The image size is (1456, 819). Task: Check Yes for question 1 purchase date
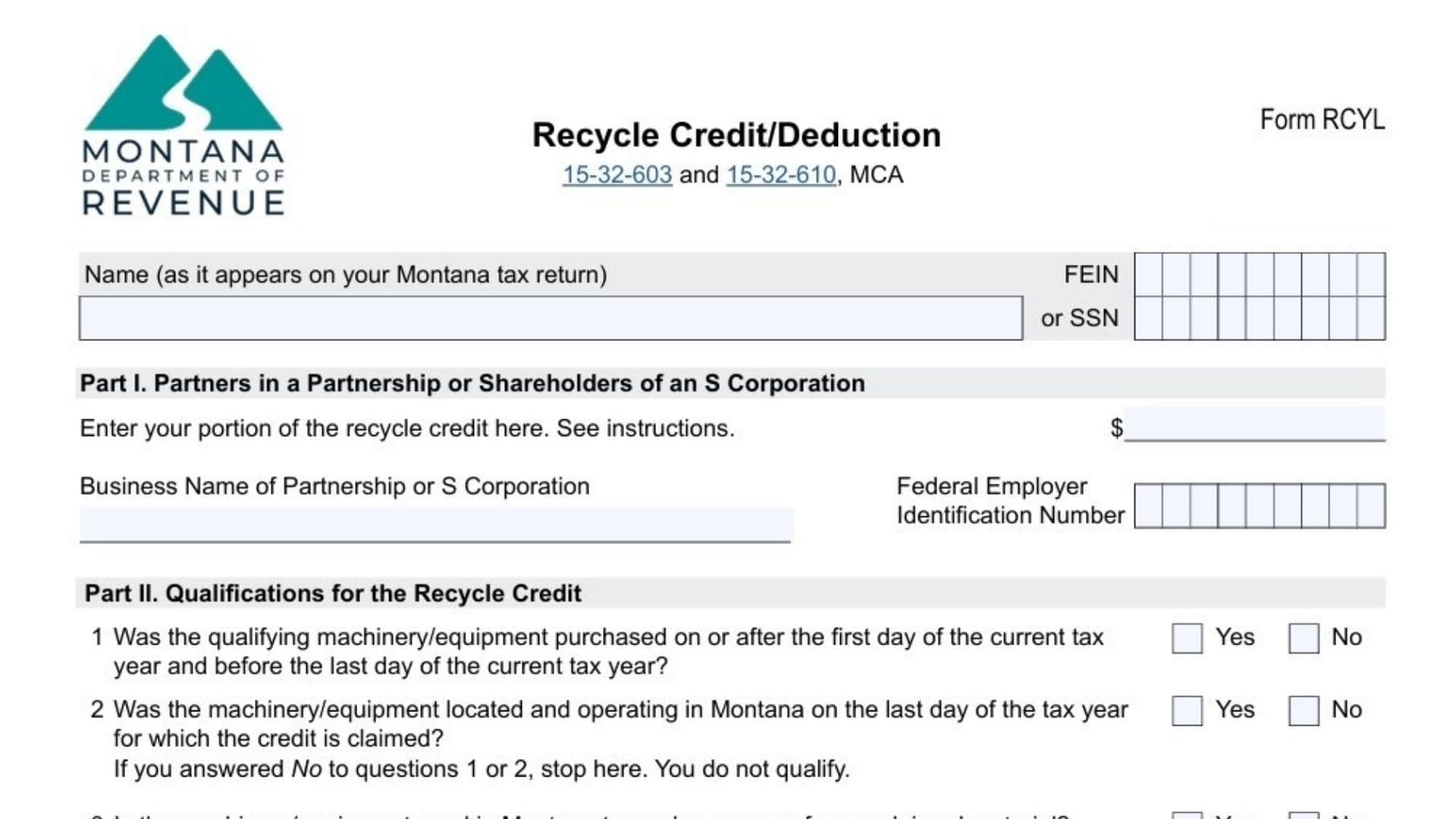pos(1187,639)
